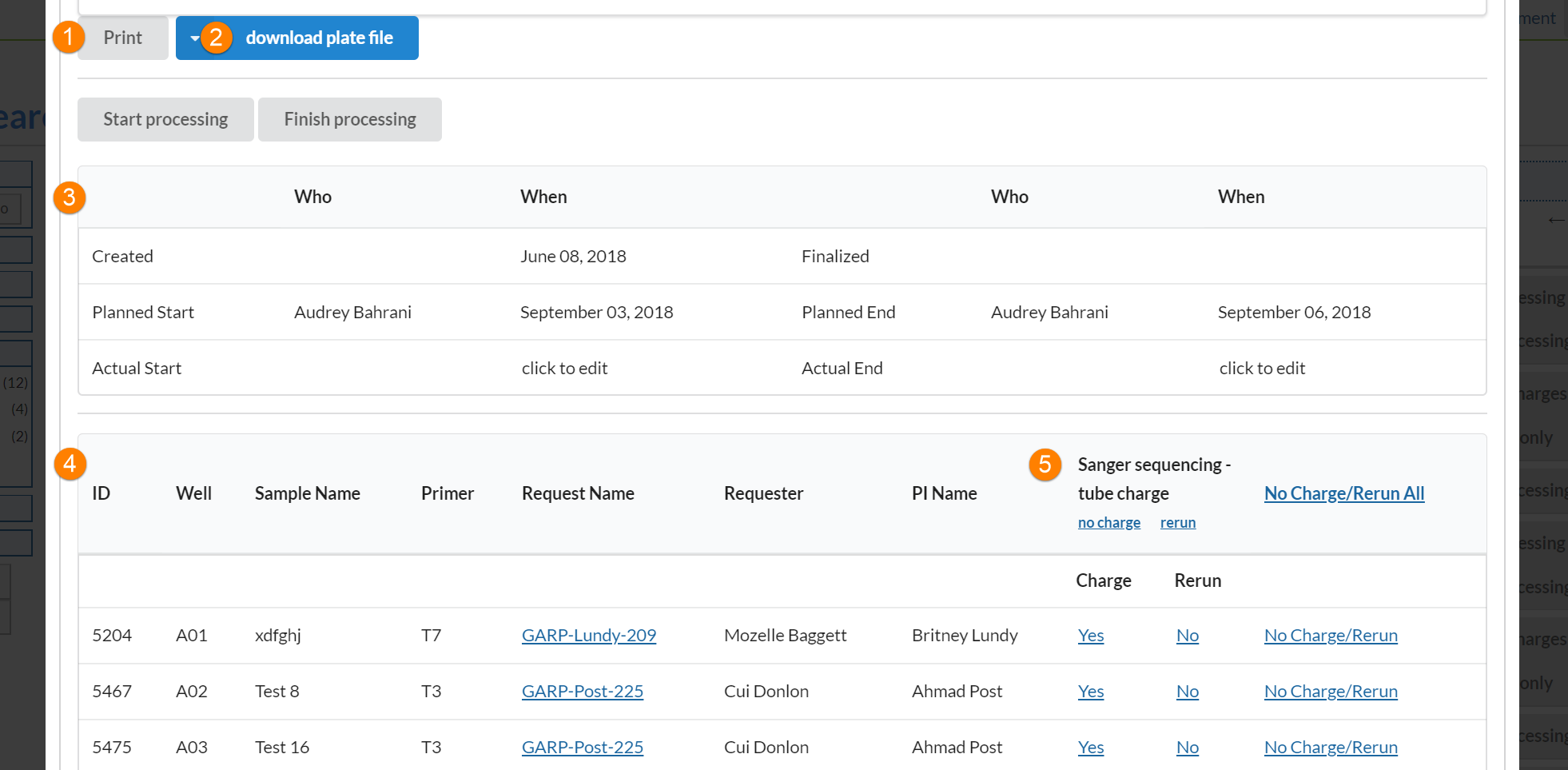The image size is (1568, 770).
Task: Edit the Actual Start date field
Action: (564, 368)
